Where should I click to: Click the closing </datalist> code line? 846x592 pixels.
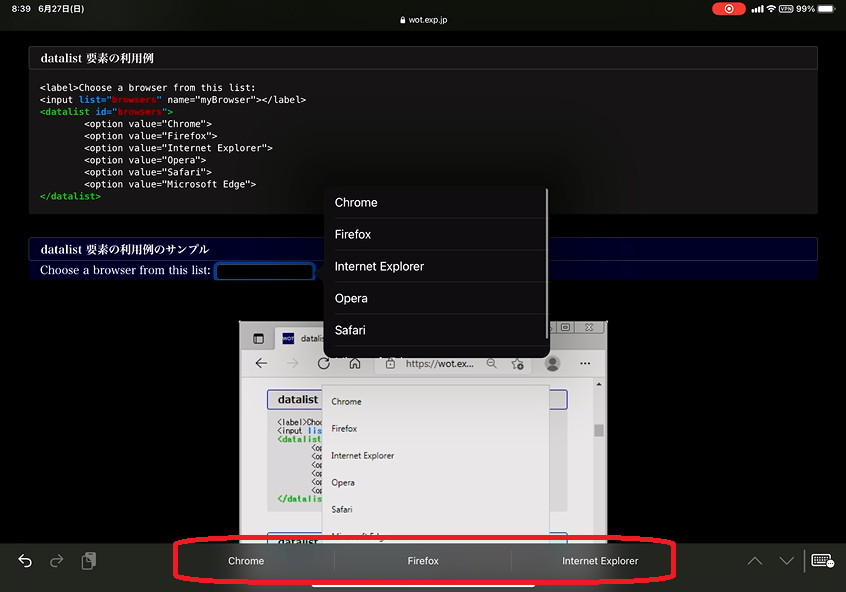tap(70, 196)
